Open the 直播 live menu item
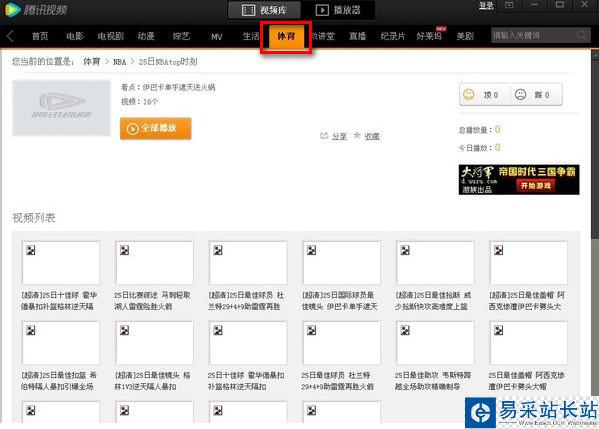Screen dimensions: 599x429 coord(358,36)
